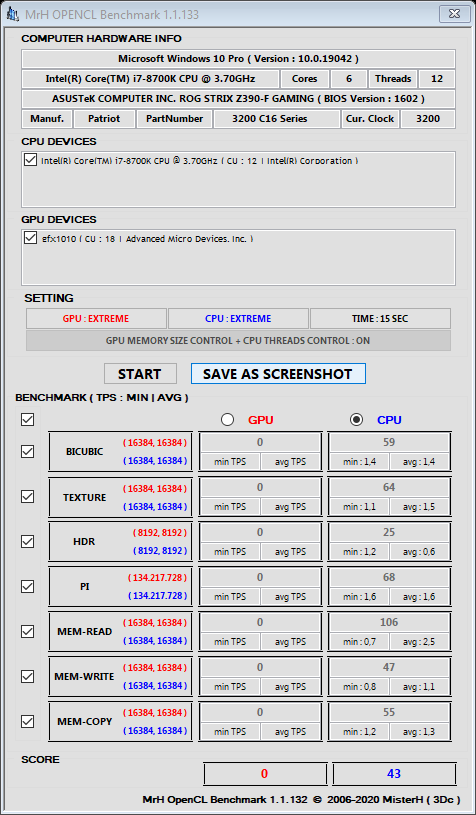This screenshot has width=476, height=815.
Task: Toggle the MEM-READ test checkbox
Action: [28, 631]
